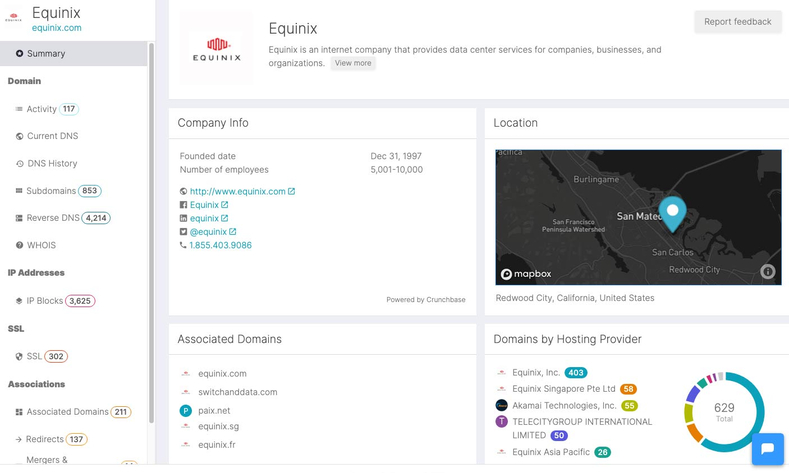
Task: Click the globe icon beside Current DNS
Action: point(20,136)
